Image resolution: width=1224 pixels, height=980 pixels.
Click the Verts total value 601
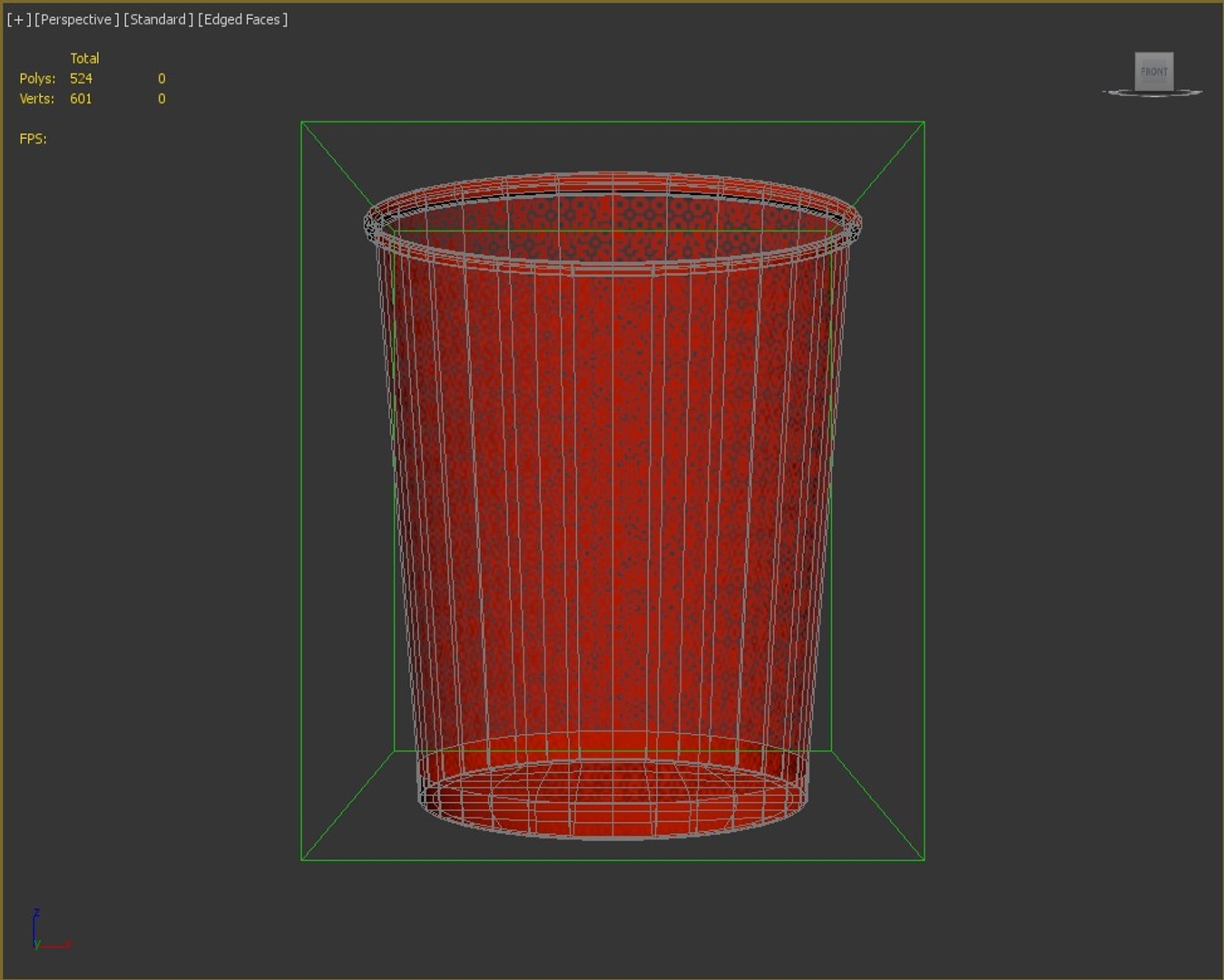(81, 99)
